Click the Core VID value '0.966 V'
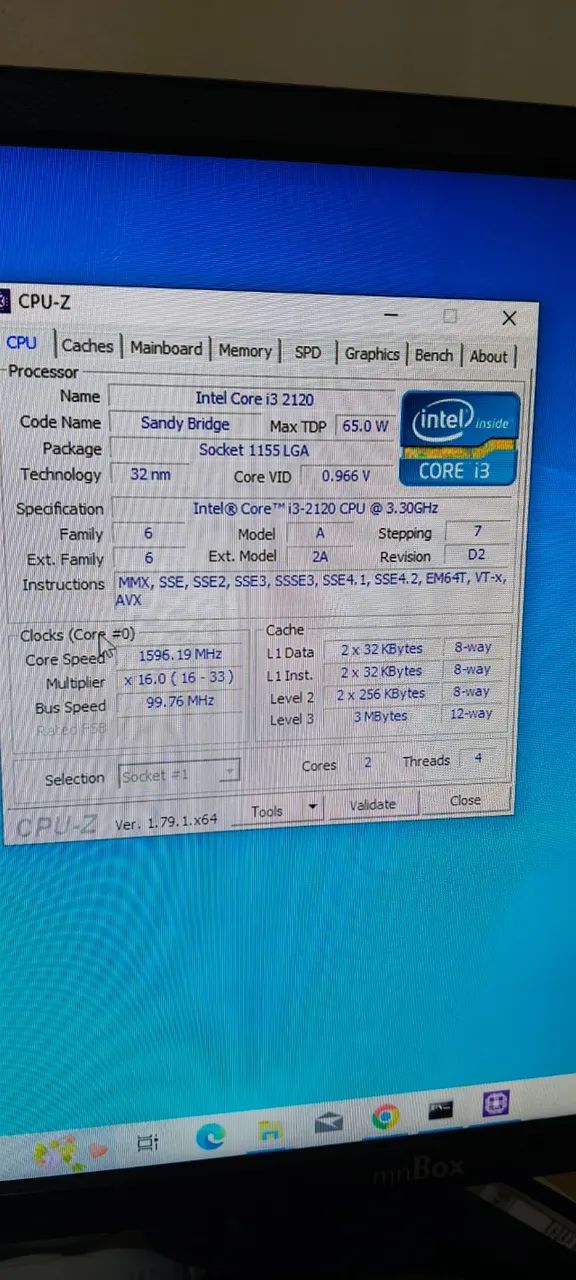Image resolution: width=576 pixels, height=1280 pixels. point(345,476)
